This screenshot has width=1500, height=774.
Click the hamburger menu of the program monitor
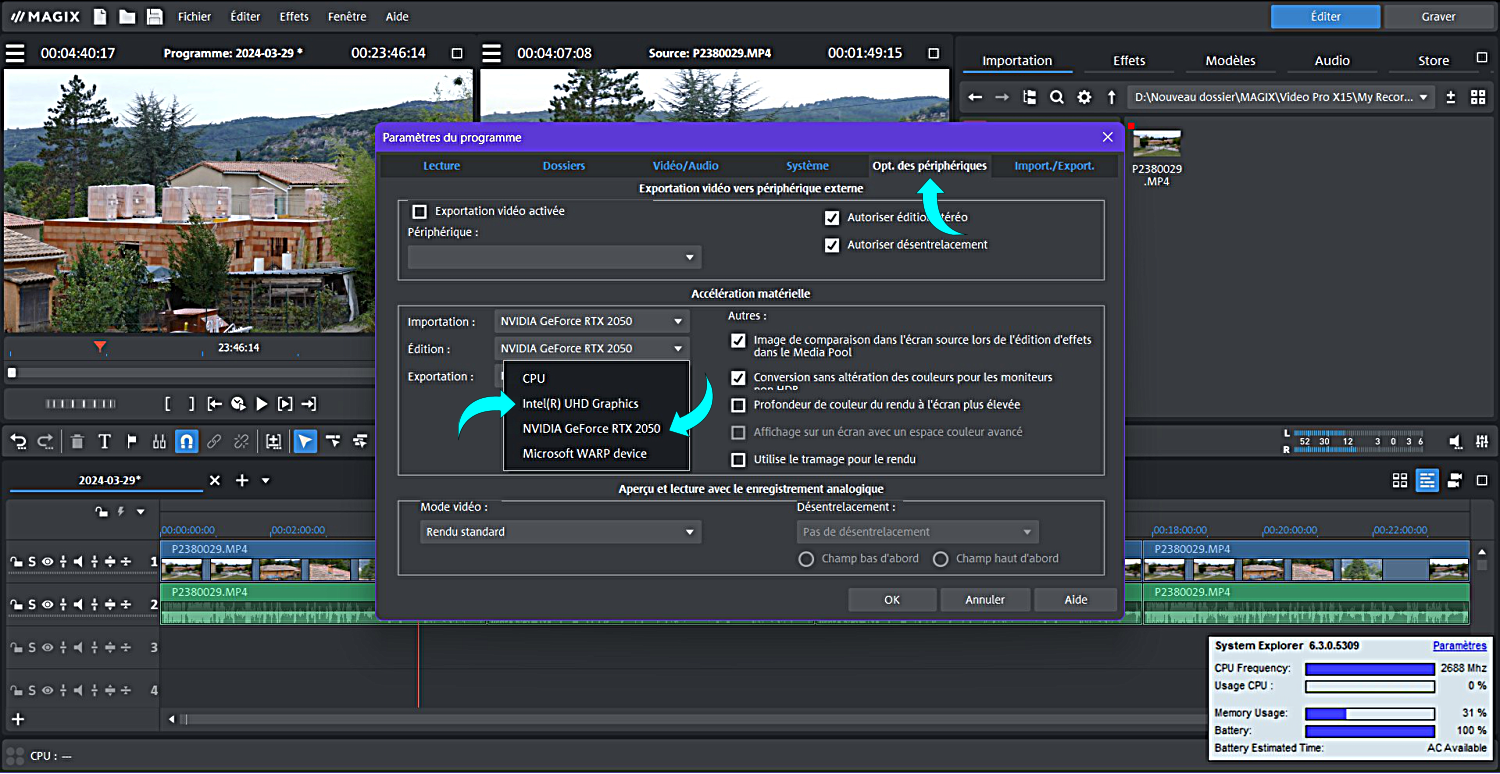point(14,53)
